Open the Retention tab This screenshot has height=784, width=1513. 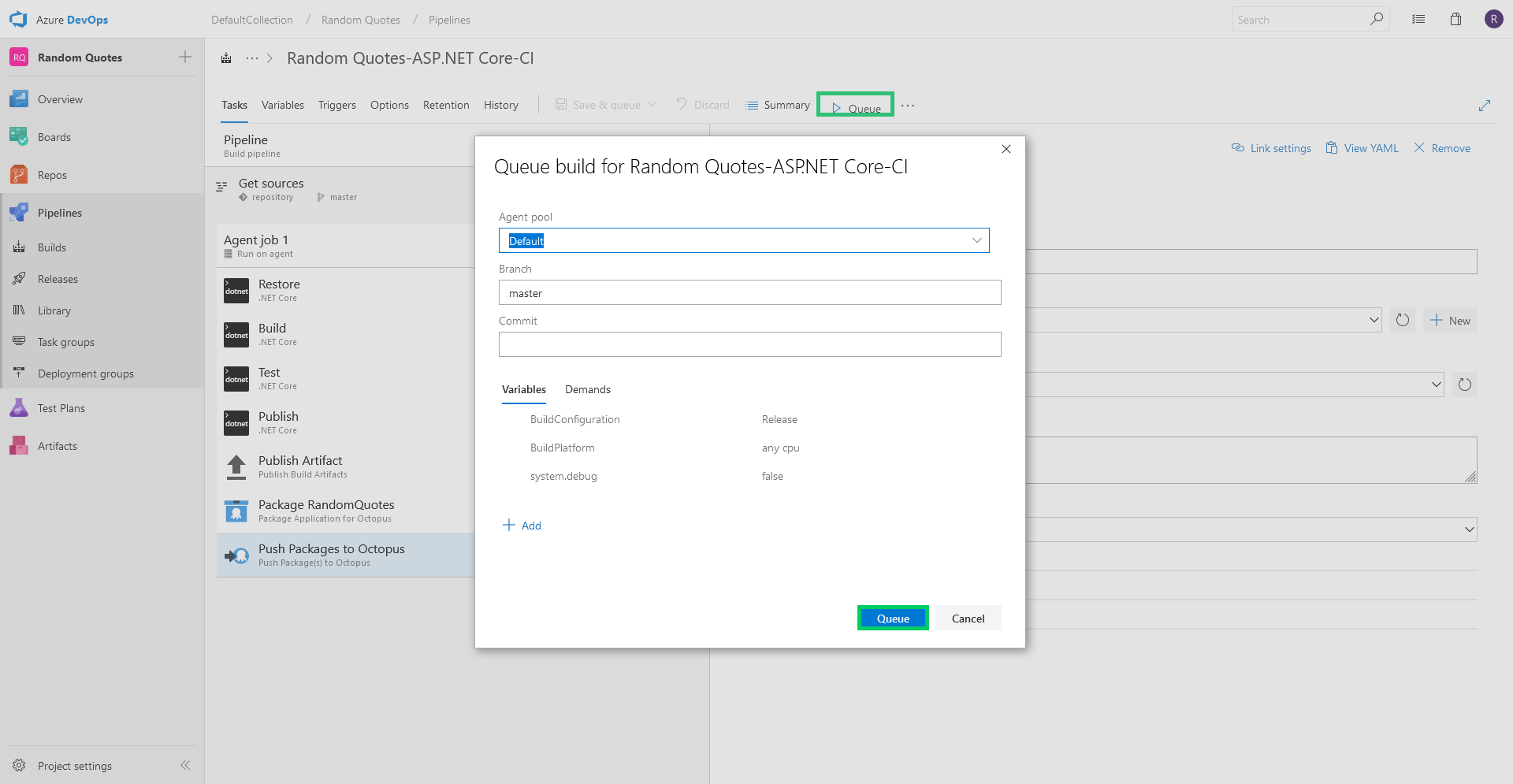[x=446, y=105]
